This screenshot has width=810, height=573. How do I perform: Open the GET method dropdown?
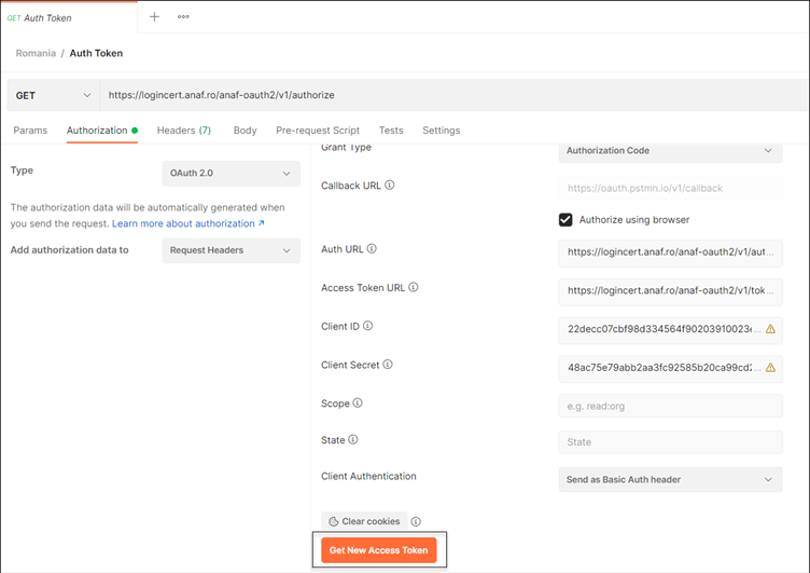coord(53,95)
